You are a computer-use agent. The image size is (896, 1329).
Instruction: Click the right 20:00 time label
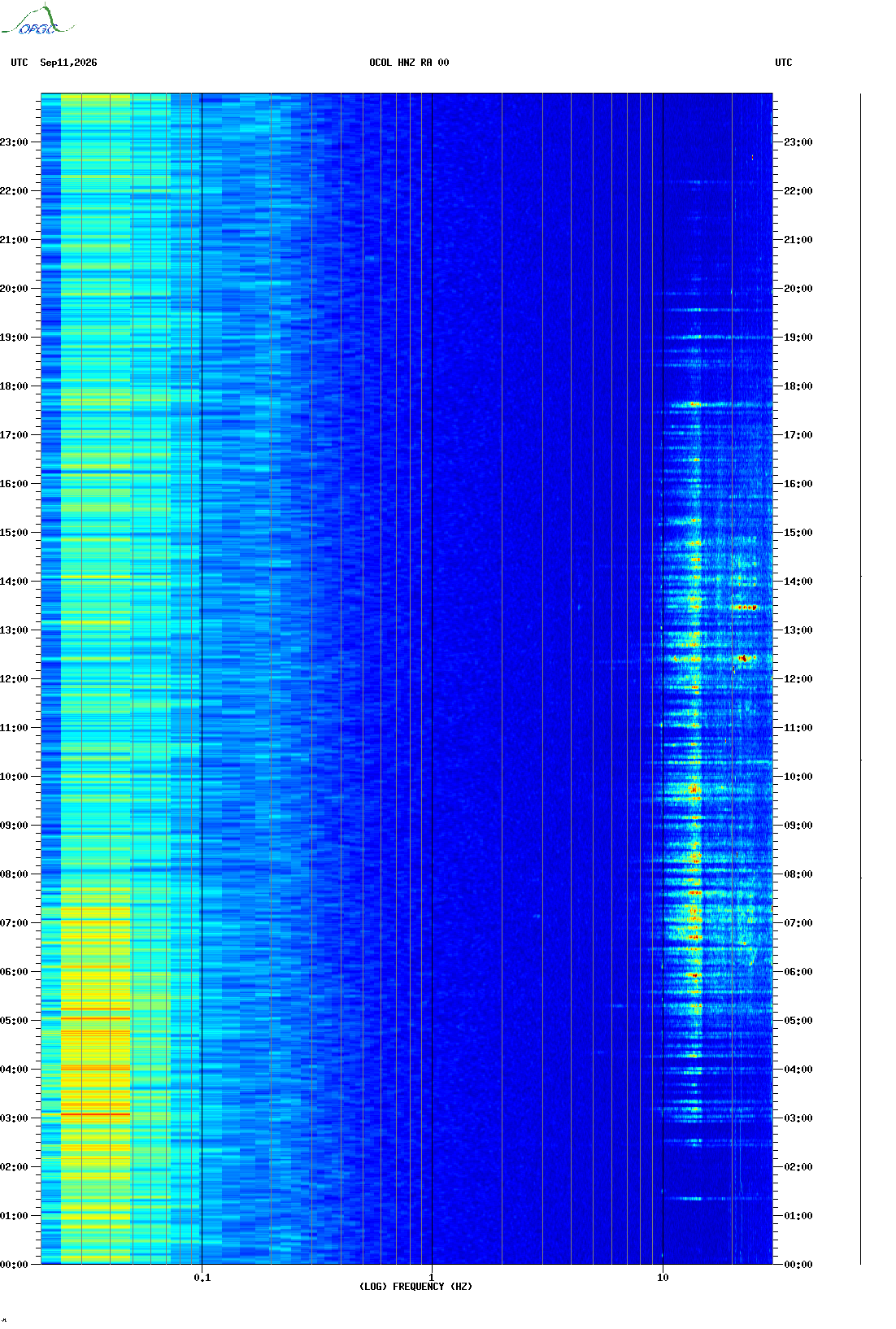(798, 289)
